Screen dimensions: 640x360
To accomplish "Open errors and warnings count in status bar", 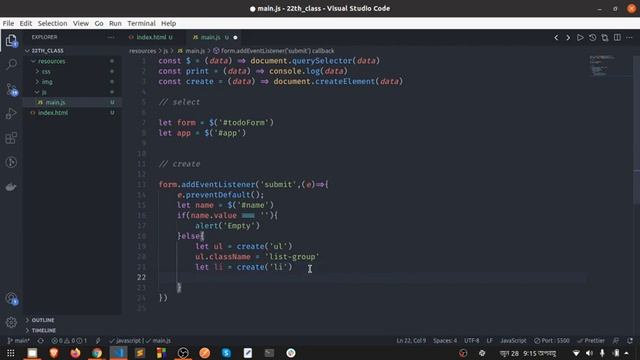I will coord(69,340).
